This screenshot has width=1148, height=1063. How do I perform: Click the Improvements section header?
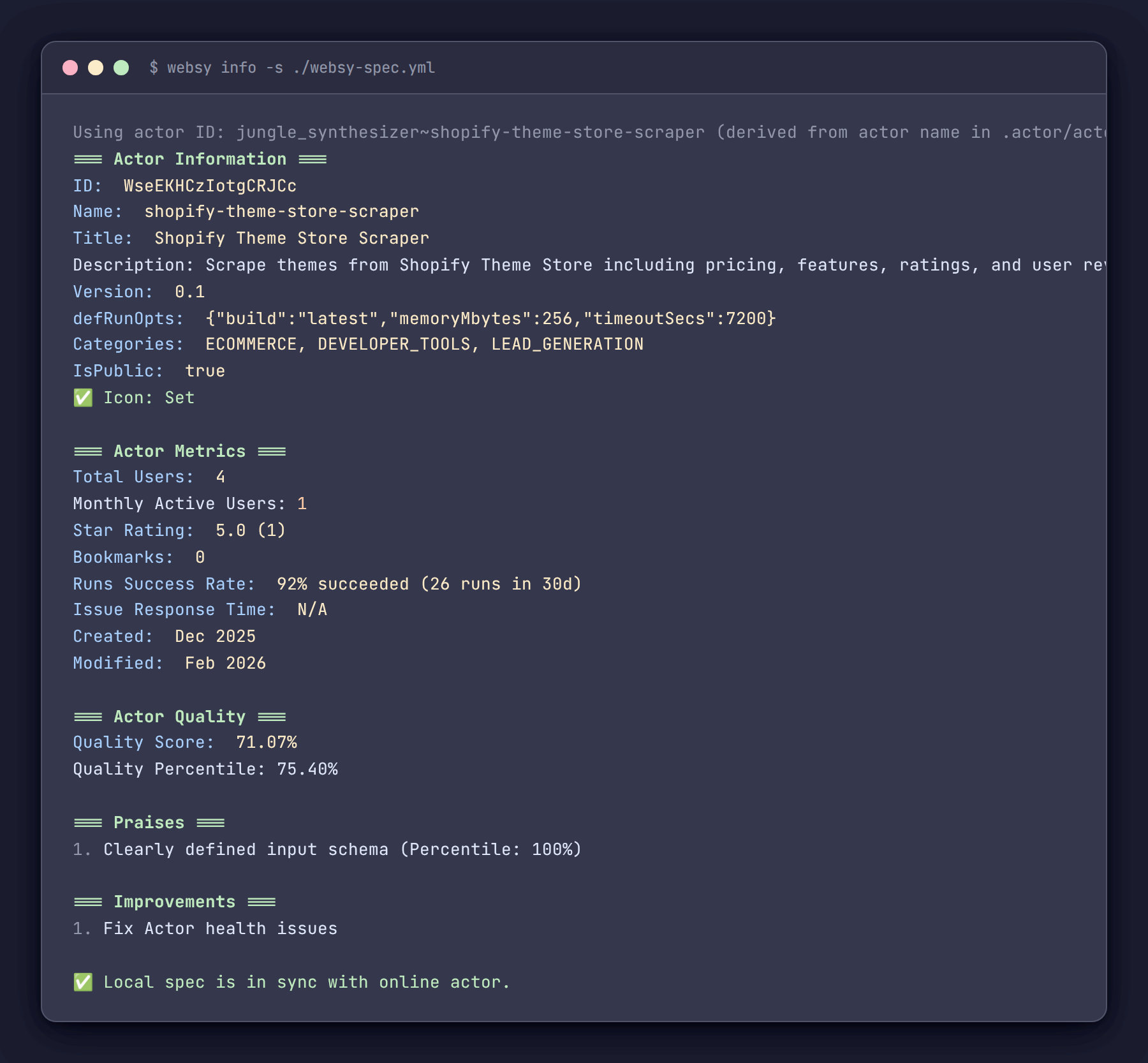coord(175,902)
